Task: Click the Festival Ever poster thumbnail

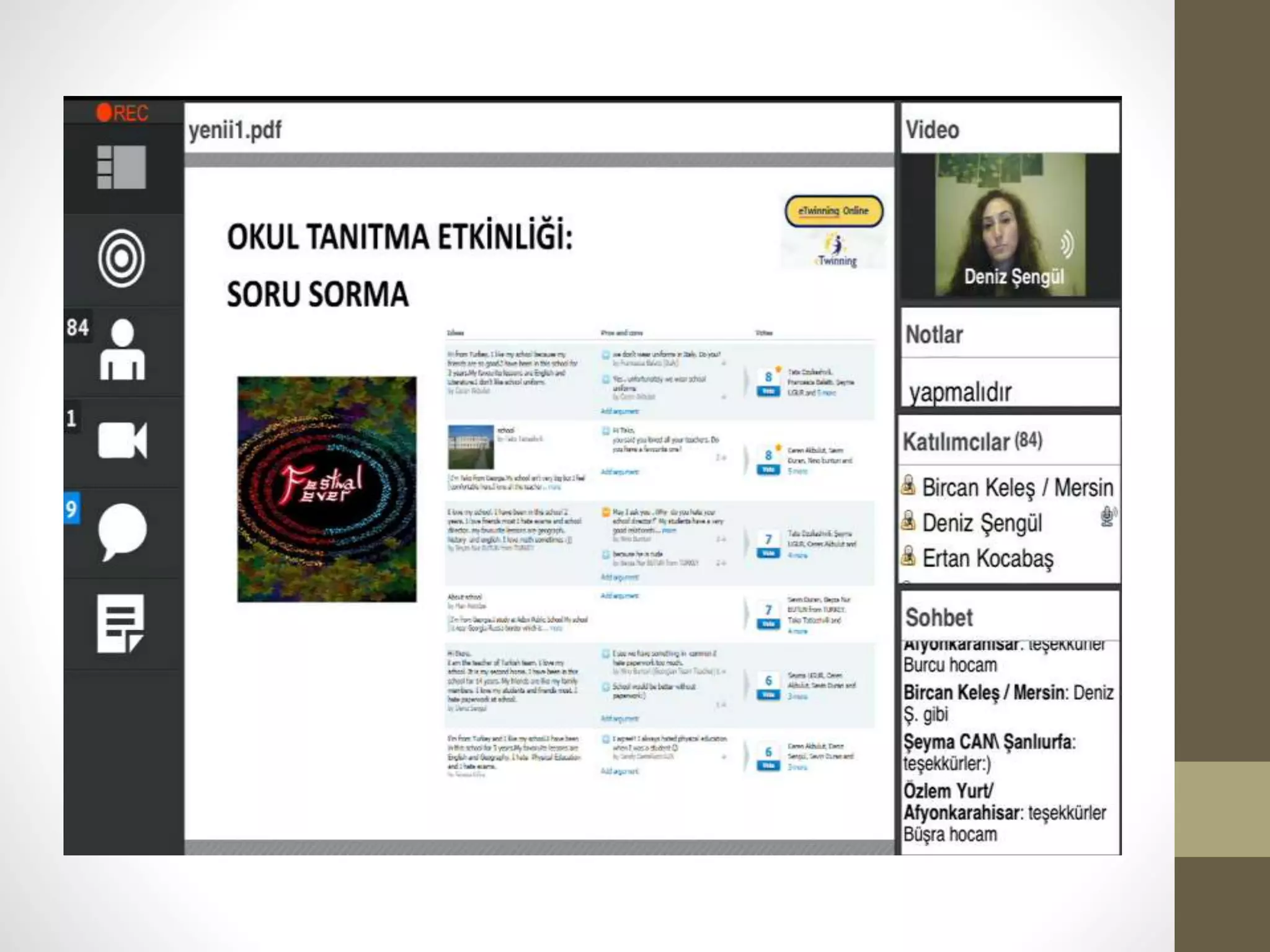Action: (x=327, y=489)
